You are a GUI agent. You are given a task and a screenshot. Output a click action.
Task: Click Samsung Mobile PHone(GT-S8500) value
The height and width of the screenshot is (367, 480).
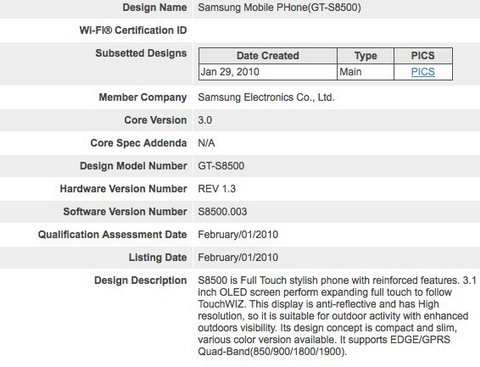click(x=279, y=7)
